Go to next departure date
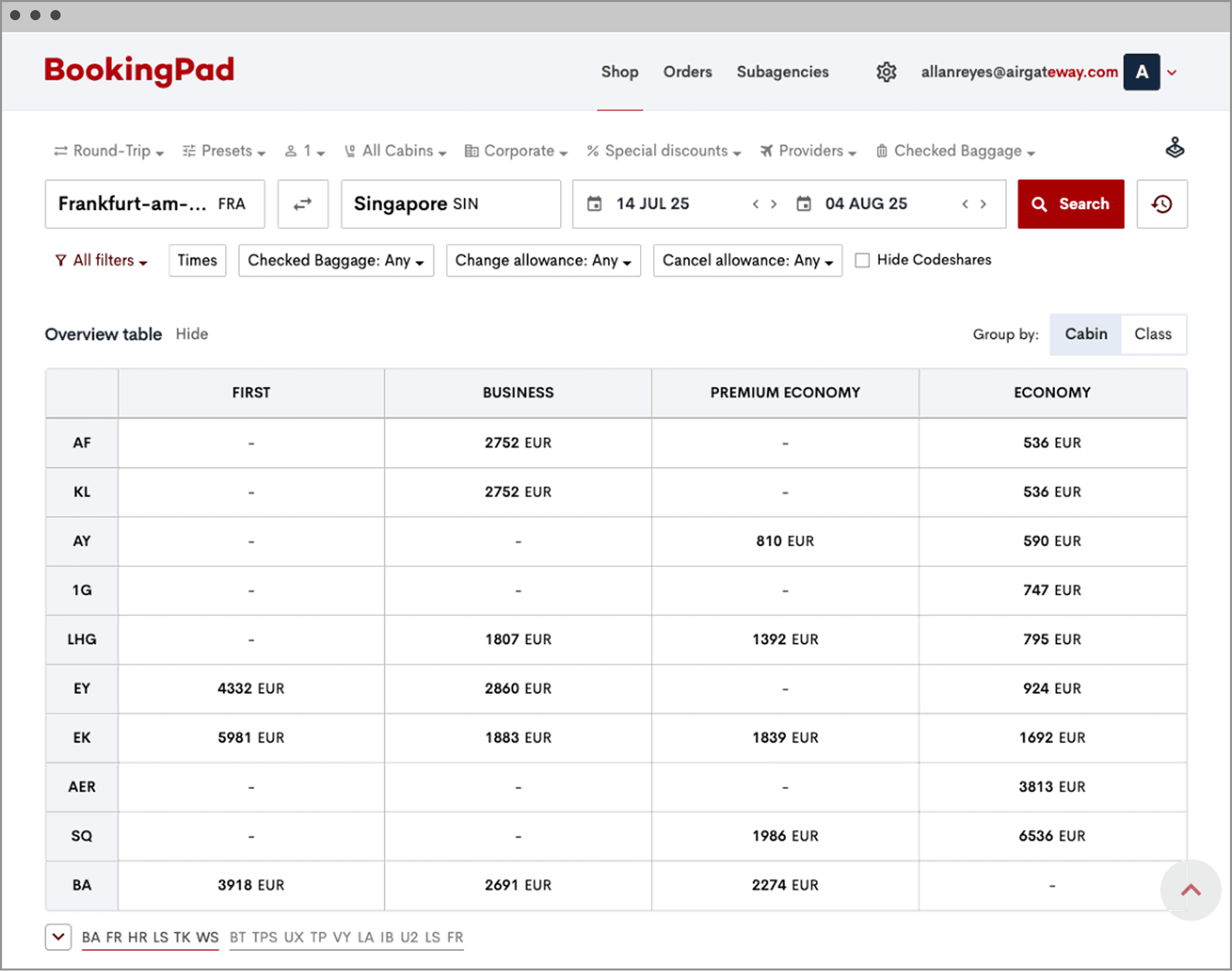Image resolution: width=1232 pixels, height=971 pixels. (x=774, y=204)
